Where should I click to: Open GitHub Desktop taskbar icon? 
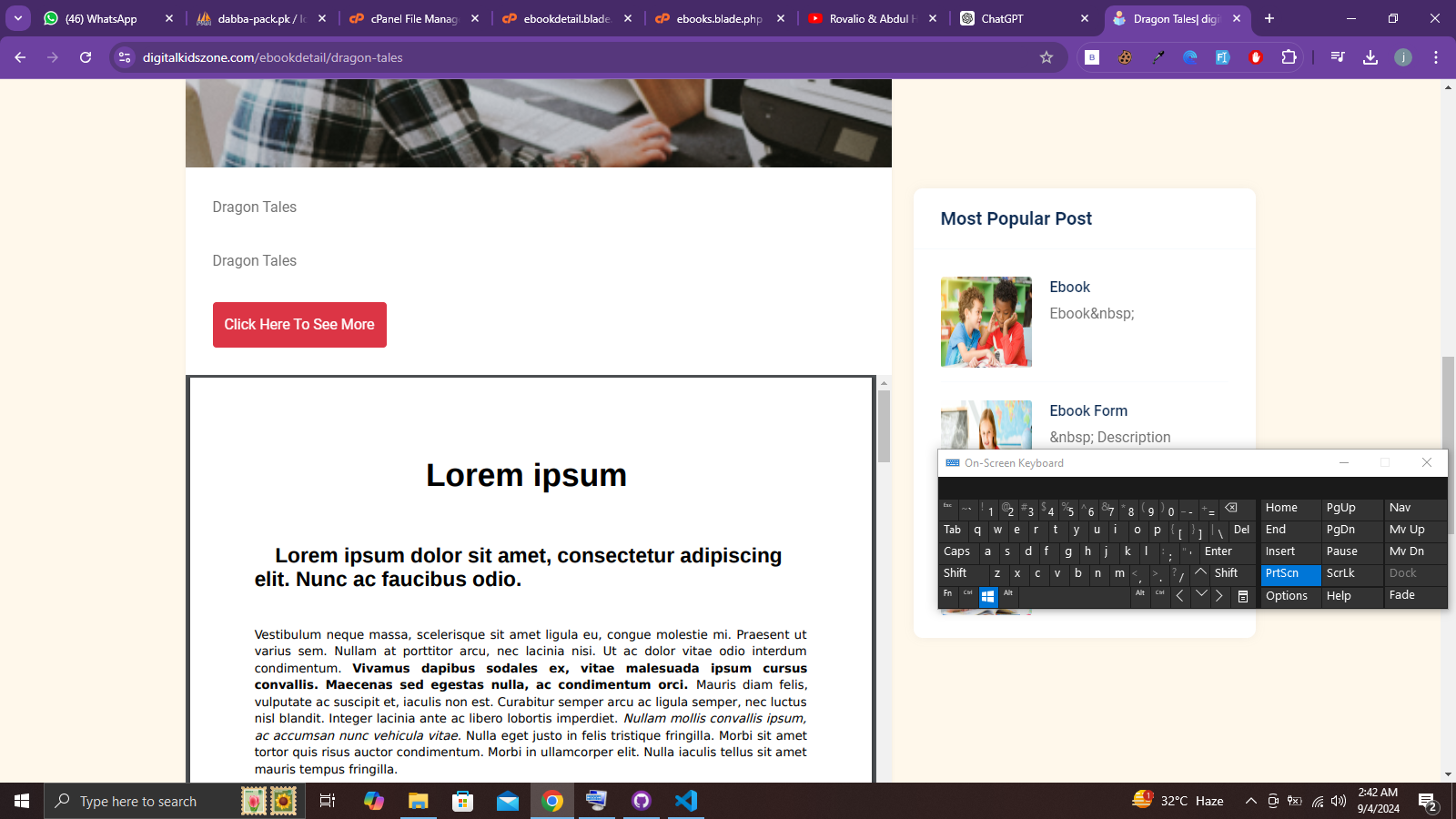coord(642,801)
